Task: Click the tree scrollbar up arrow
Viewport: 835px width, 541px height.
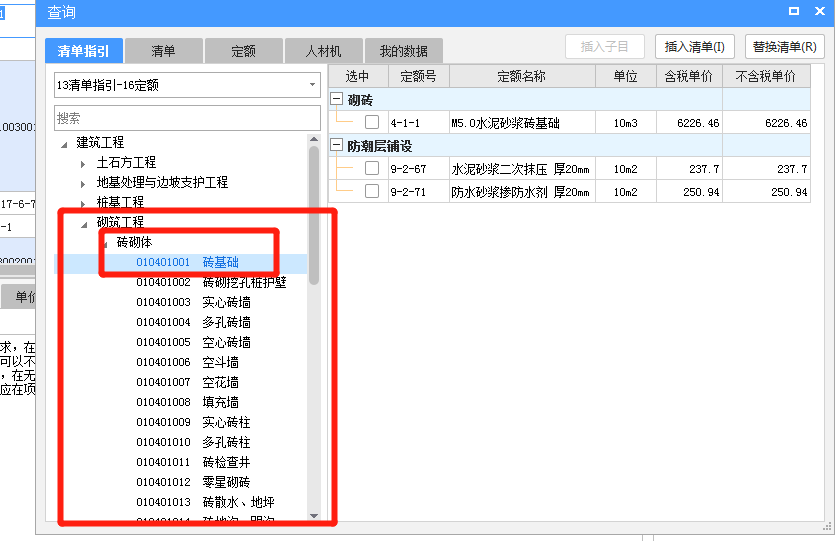Action: point(314,140)
